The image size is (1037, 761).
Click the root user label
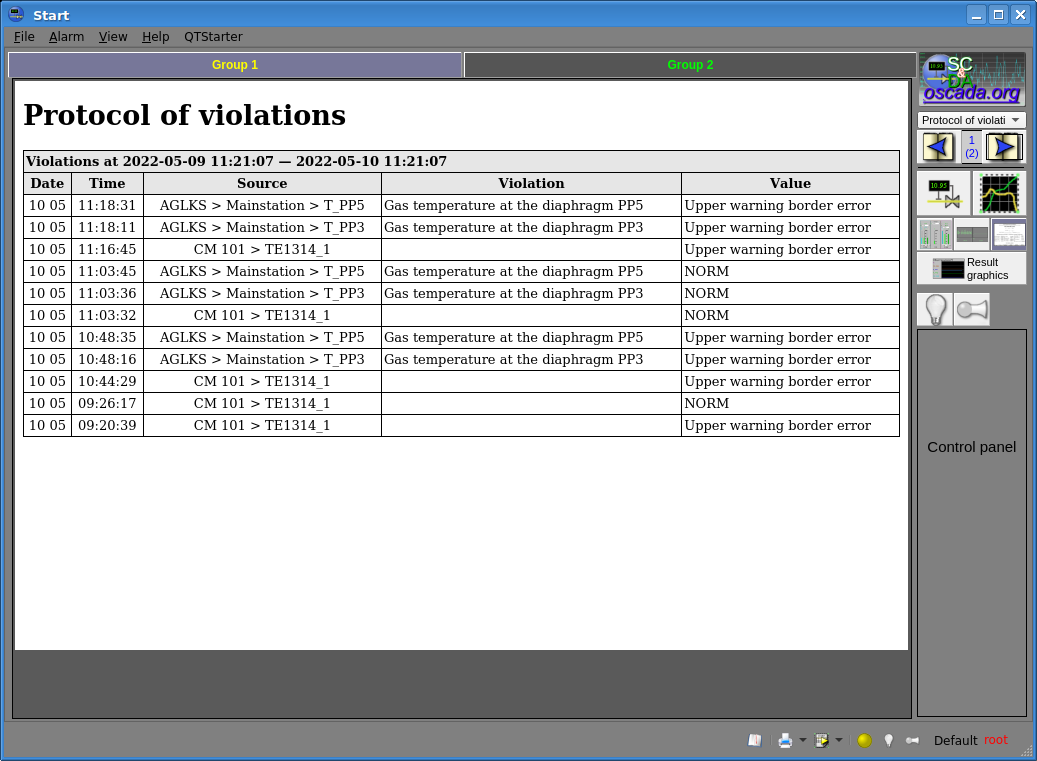[996, 740]
